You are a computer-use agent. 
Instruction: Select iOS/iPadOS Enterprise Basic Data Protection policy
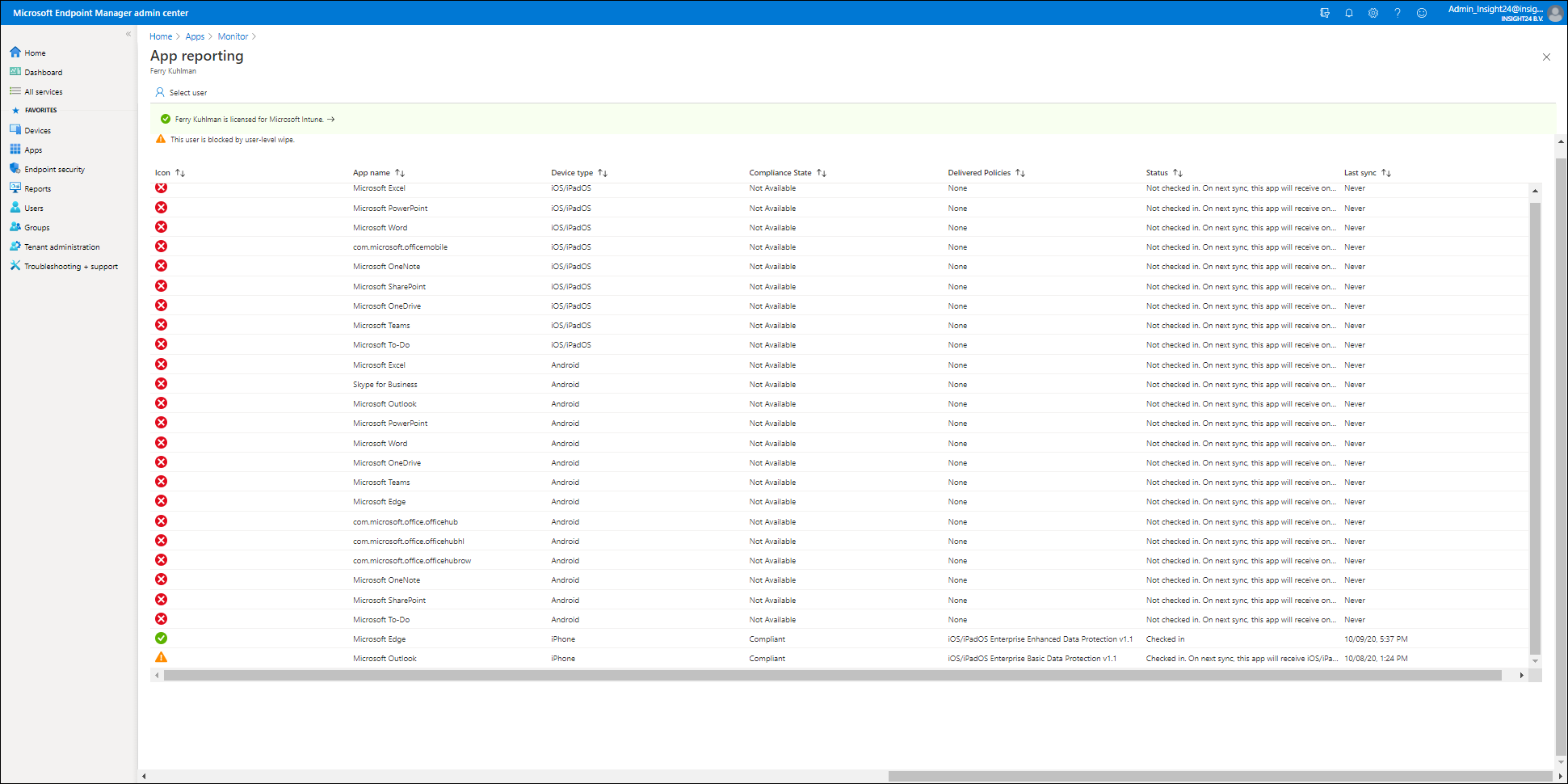(x=1032, y=659)
